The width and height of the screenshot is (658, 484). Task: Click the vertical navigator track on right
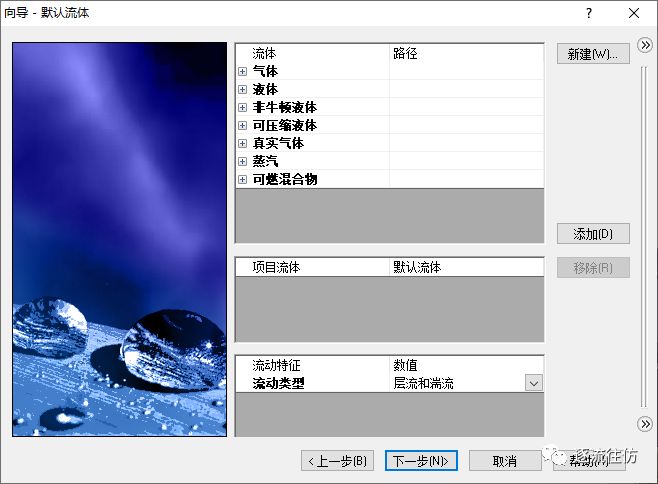644,236
